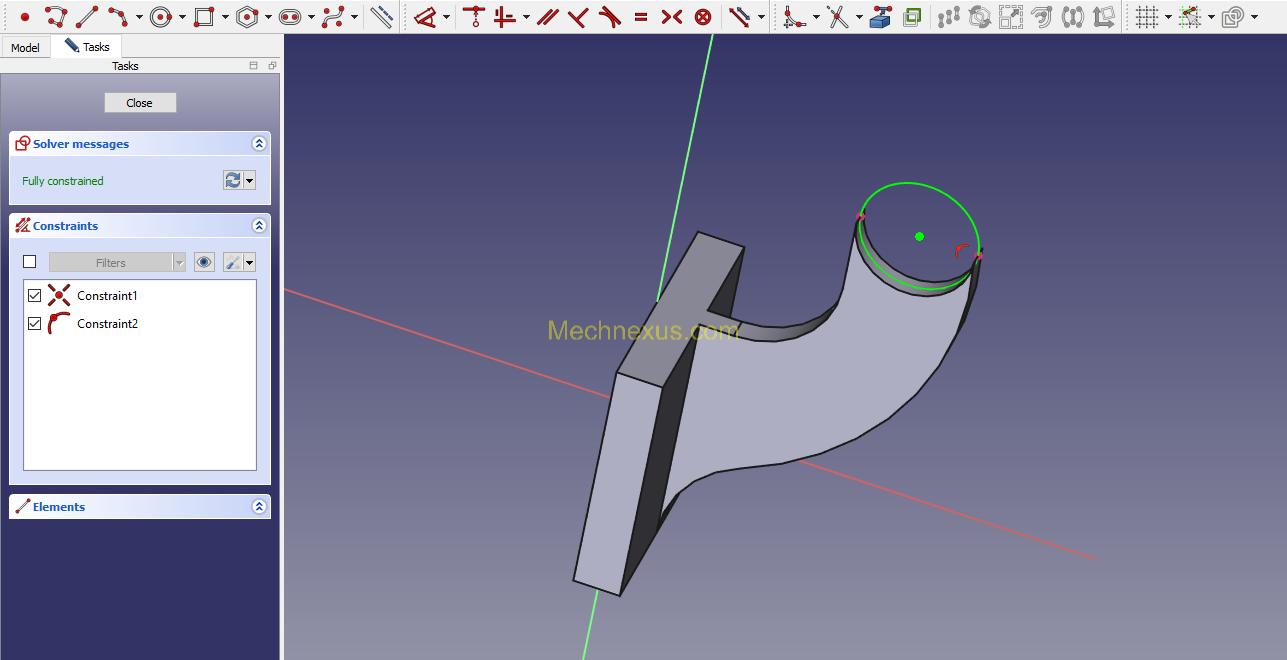
Task: Click the External Geometry tool icon
Action: point(880,17)
